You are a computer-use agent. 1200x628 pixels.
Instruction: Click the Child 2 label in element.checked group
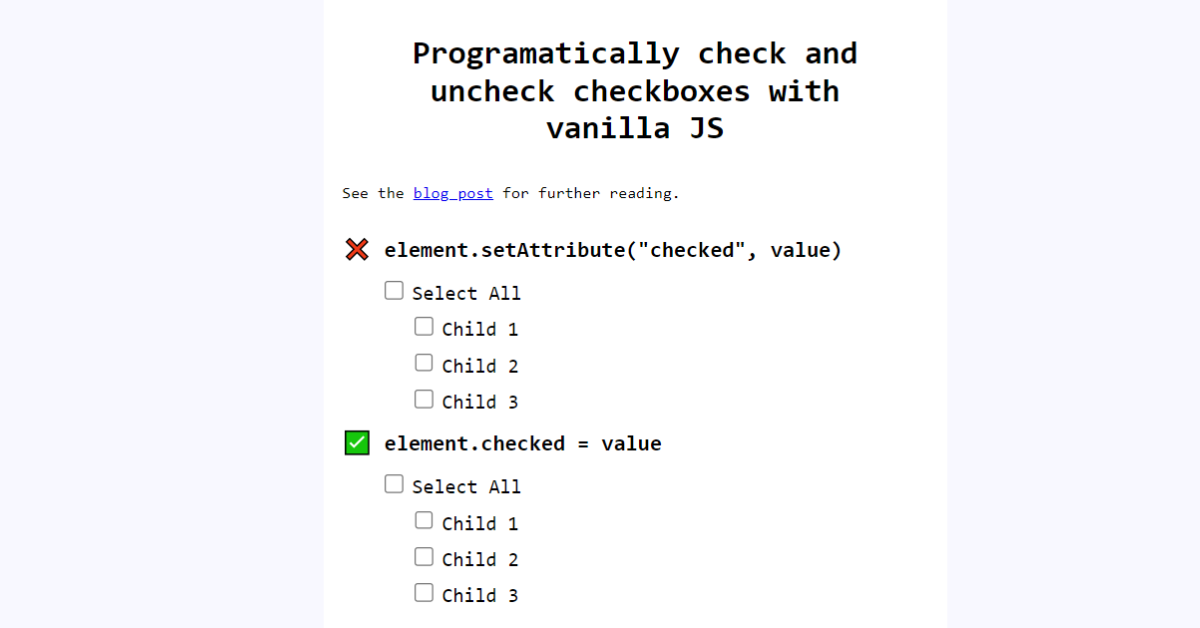(x=480, y=559)
